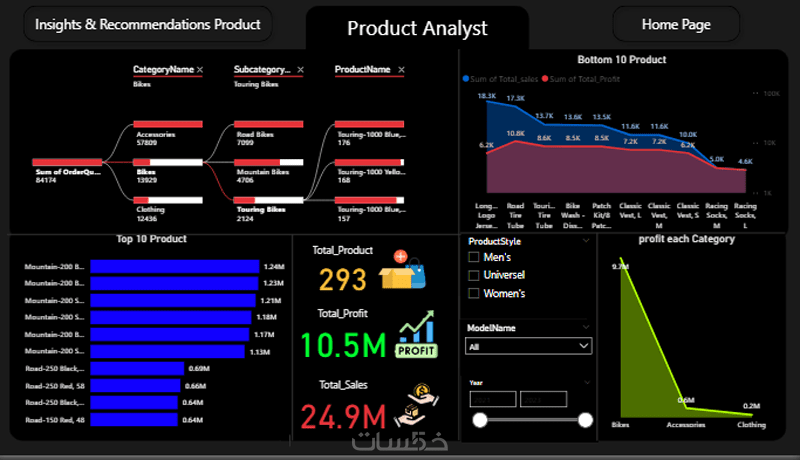Screen dimensions: 800x460
Task: Open the ModelName 'All' dropdown
Action: 529,346
